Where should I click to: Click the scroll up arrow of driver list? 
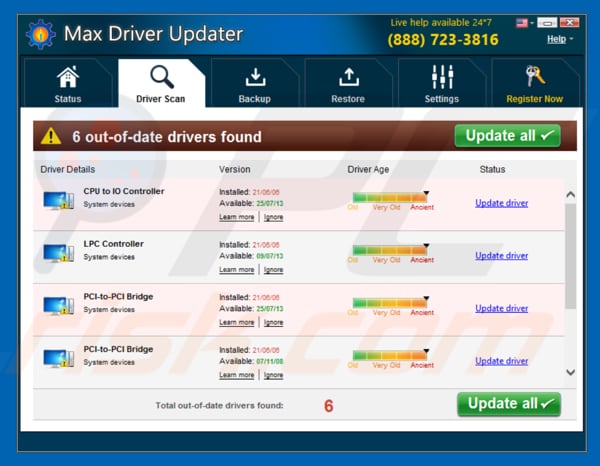tap(571, 195)
